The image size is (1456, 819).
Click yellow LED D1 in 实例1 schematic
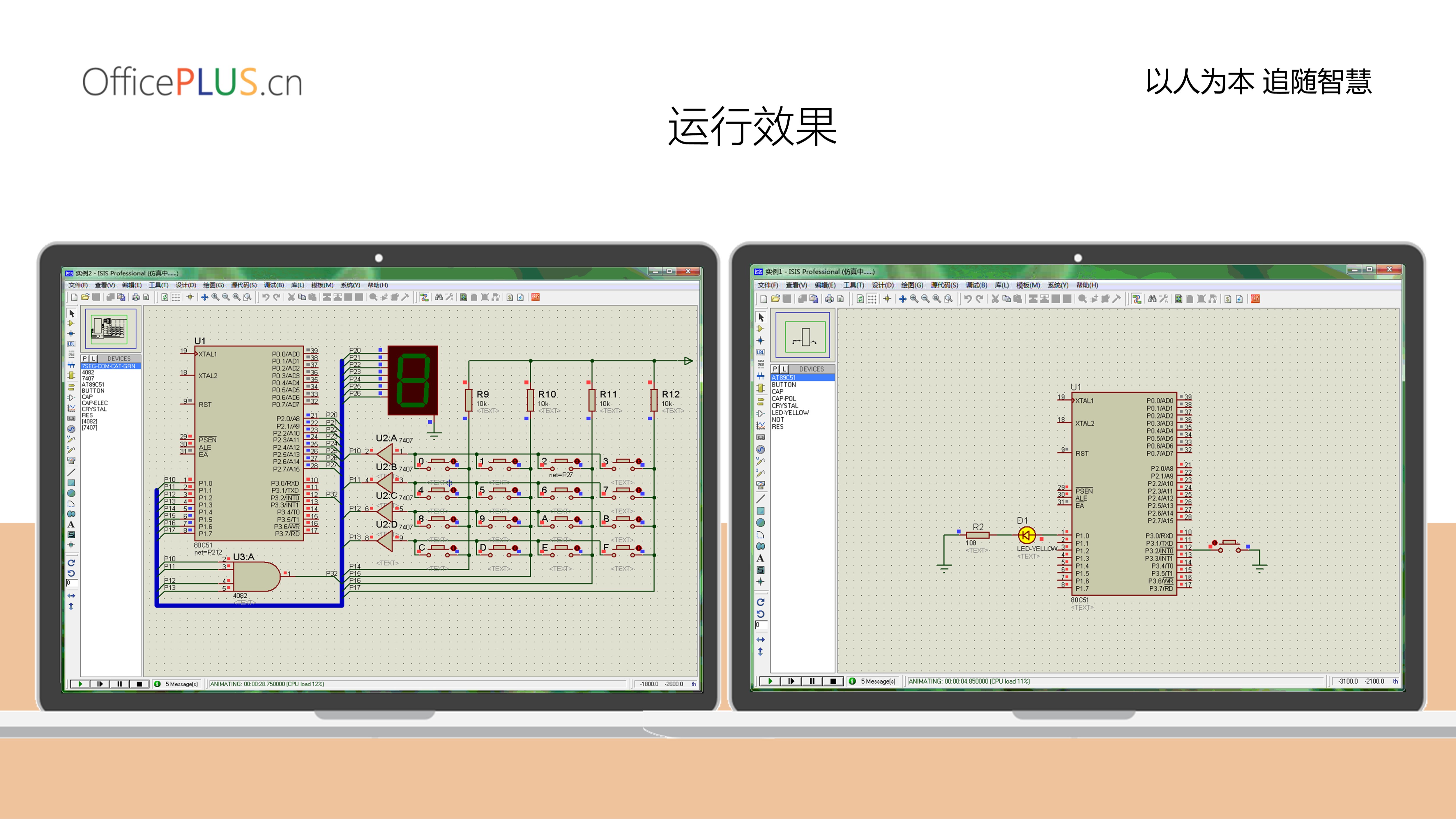point(1026,535)
